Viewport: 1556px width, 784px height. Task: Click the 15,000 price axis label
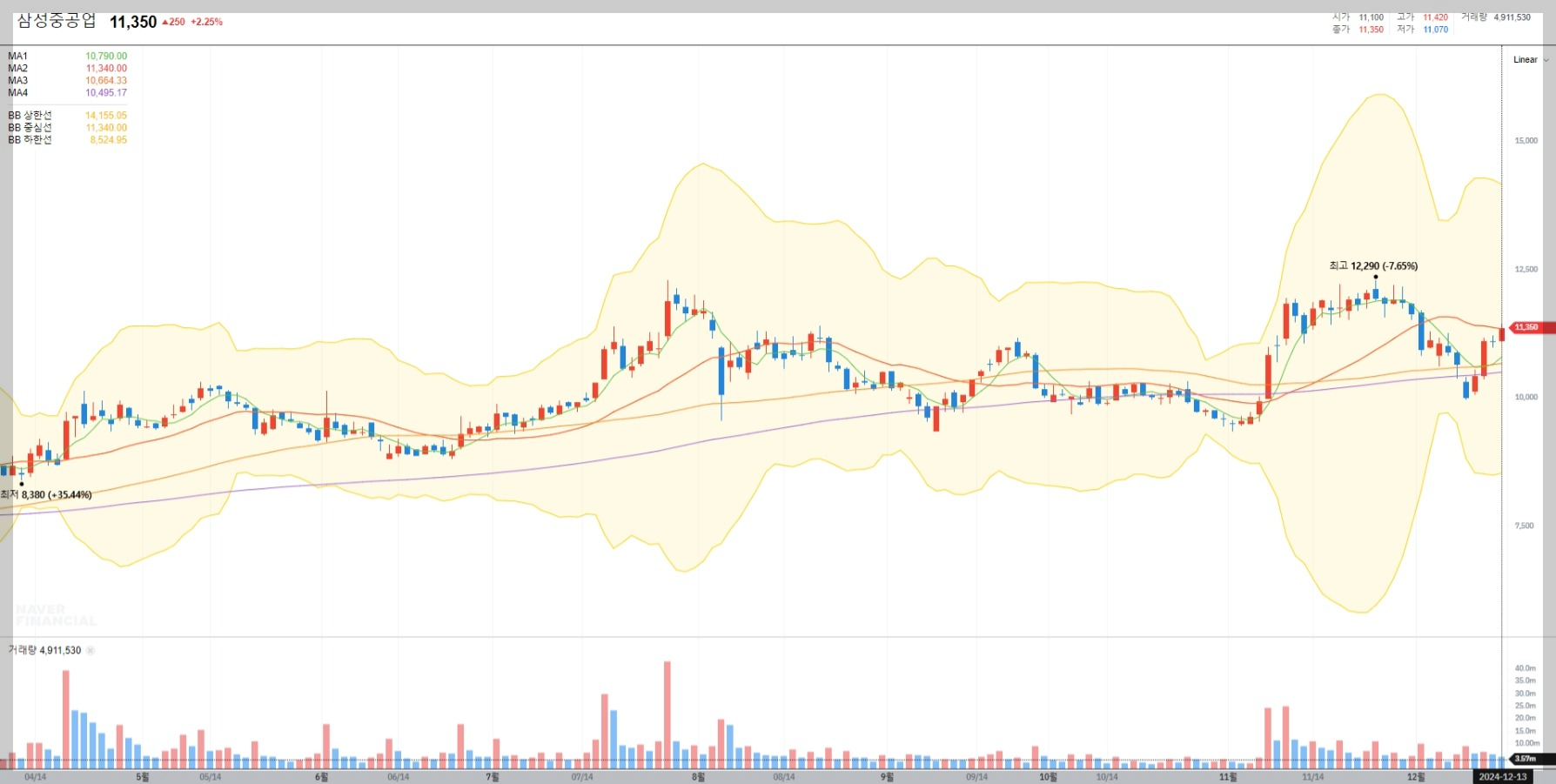[x=1526, y=140]
